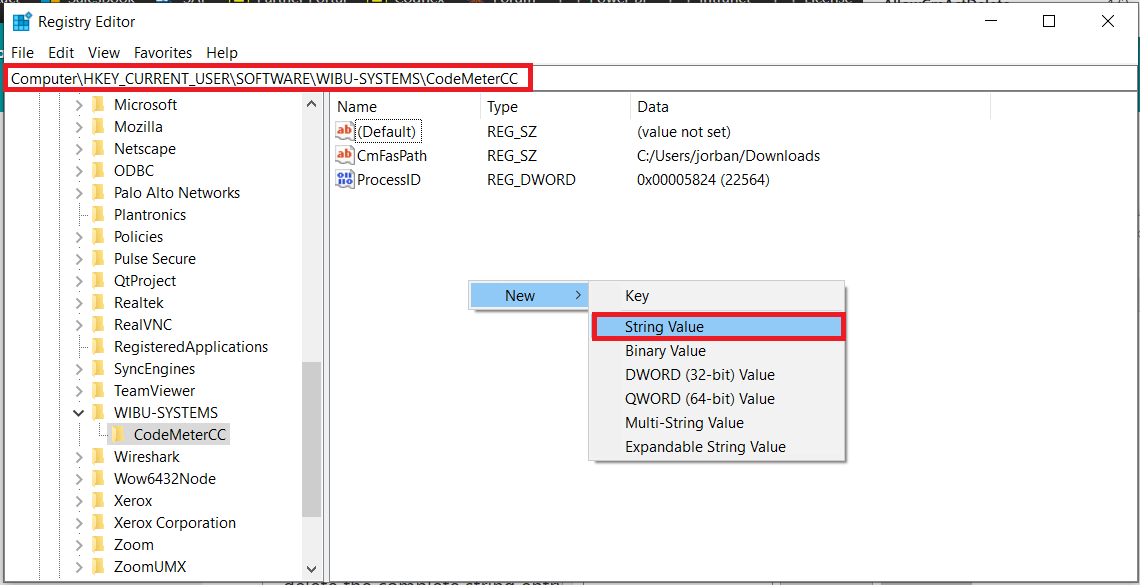Click the WIBU-SYSTEMS folder icon

pyautogui.click(x=100, y=412)
